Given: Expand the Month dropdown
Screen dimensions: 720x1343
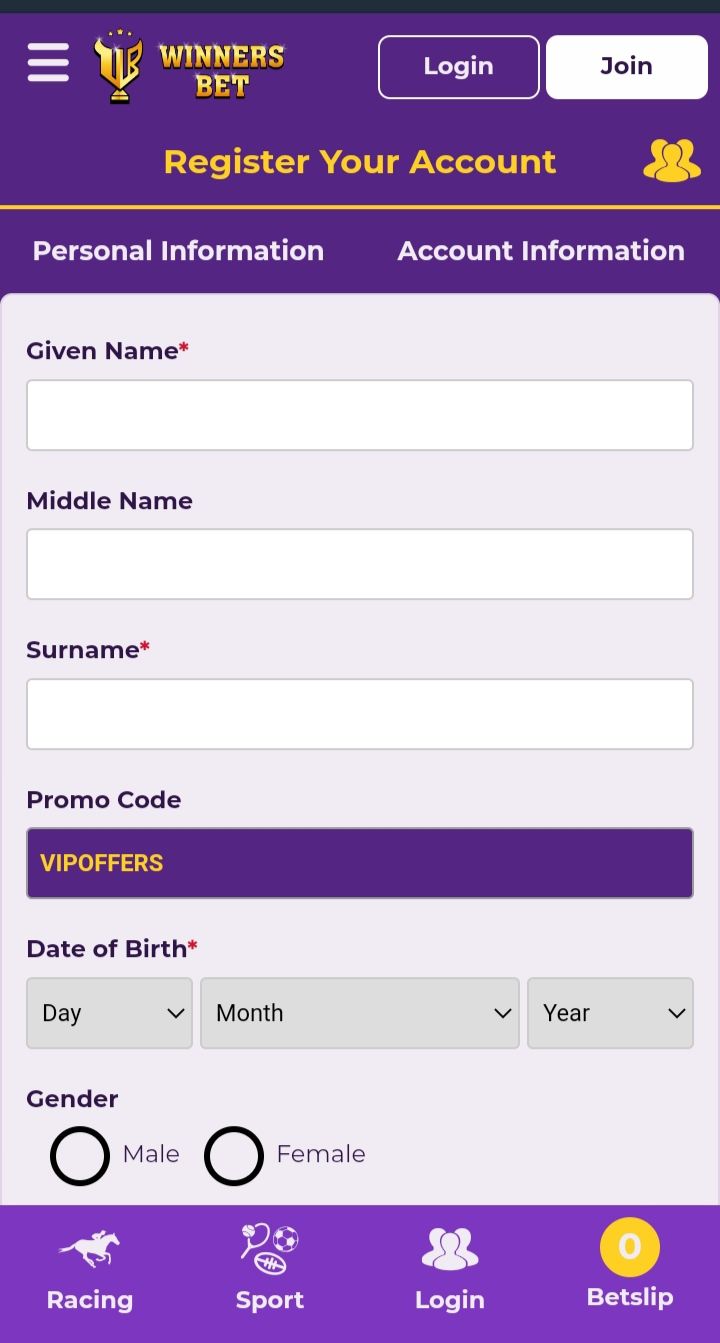Looking at the screenshot, I should tap(360, 1013).
